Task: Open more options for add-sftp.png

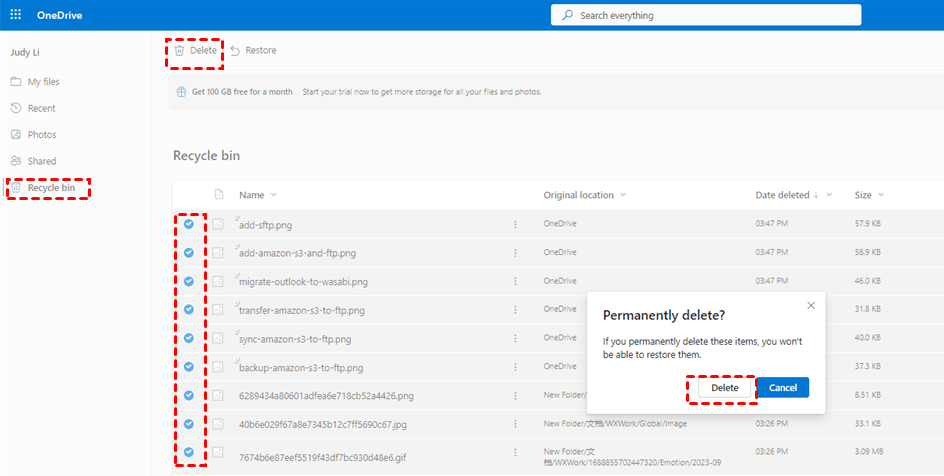Action: (x=515, y=224)
